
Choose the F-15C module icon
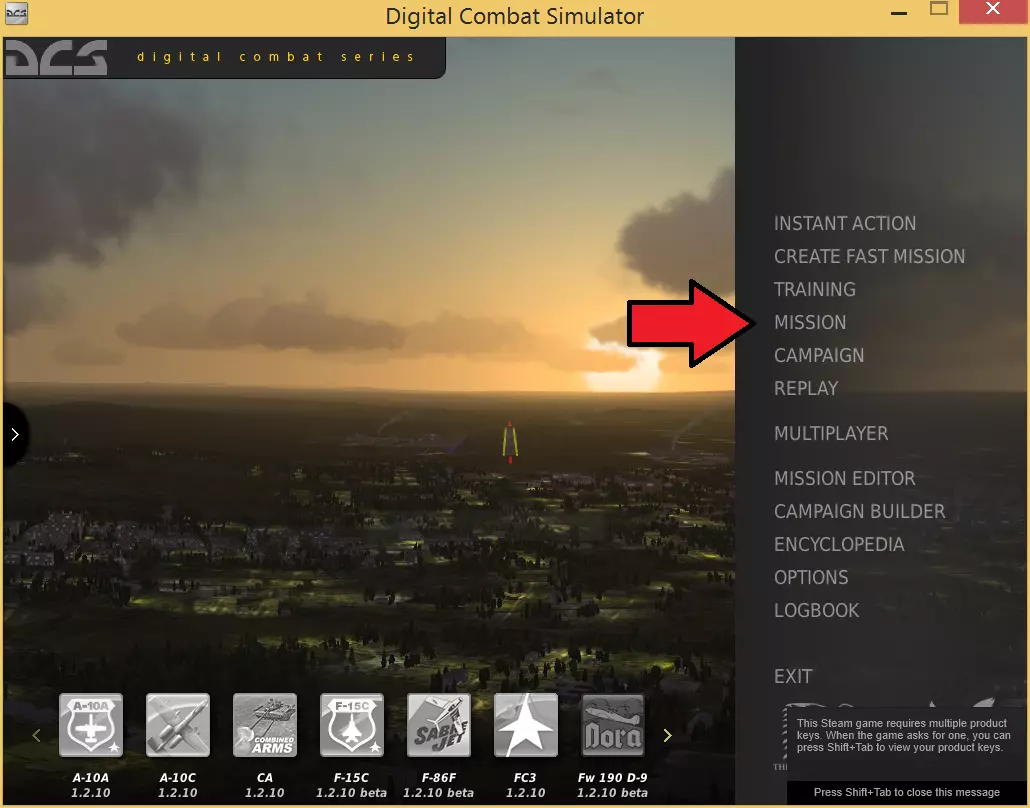[x=351, y=725]
